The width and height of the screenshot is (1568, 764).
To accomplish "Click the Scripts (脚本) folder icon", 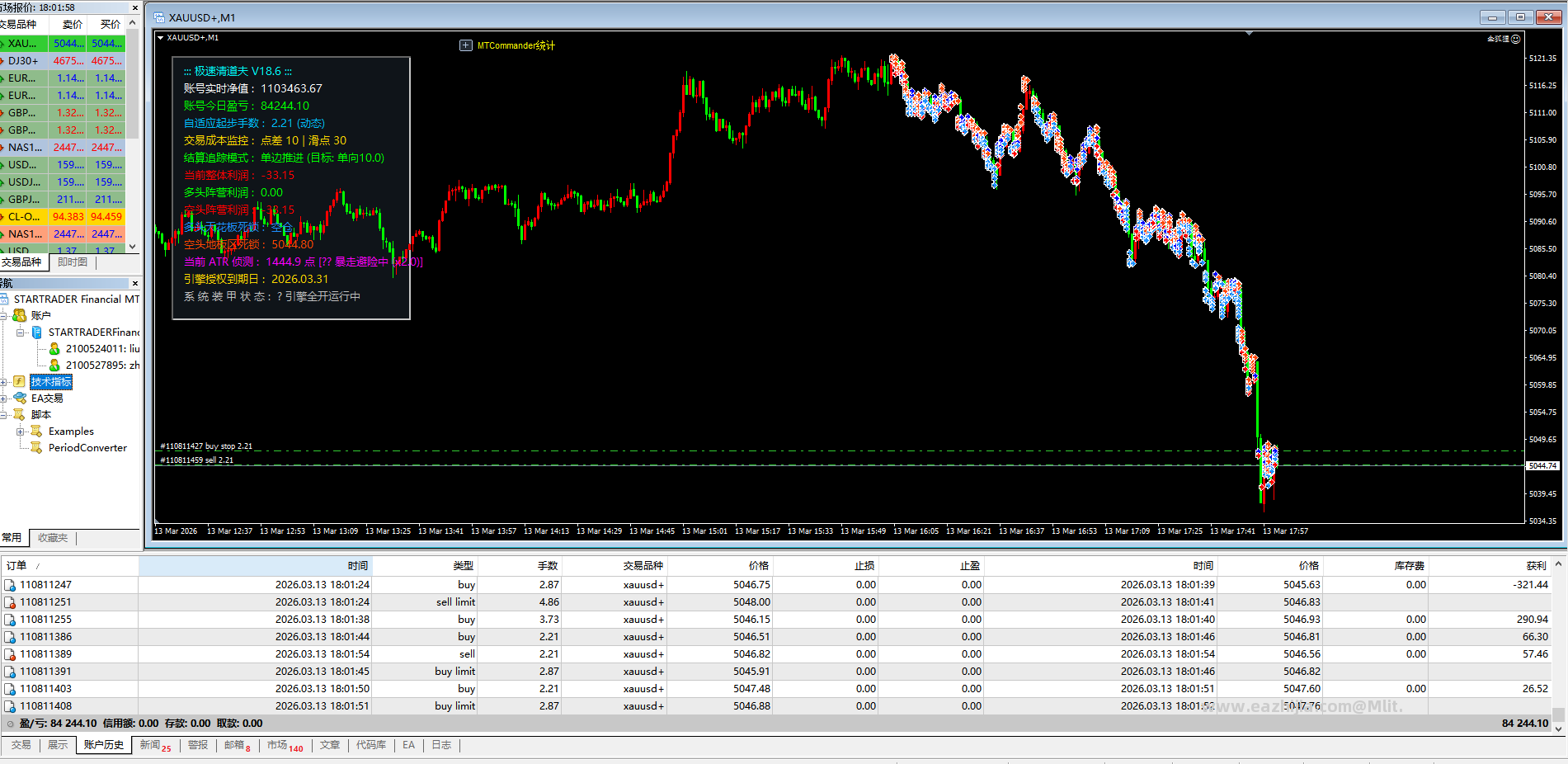I will [x=20, y=415].
